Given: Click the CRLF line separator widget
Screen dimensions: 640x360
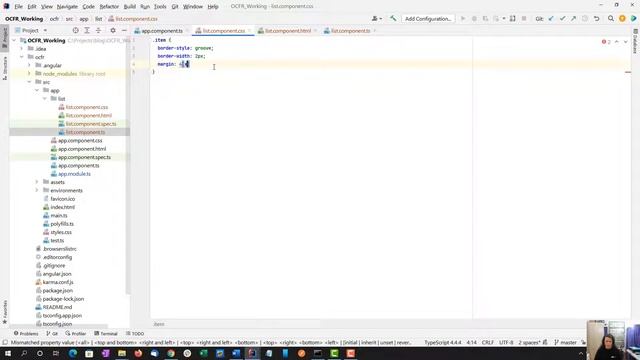Looking at the screenshot, I should (x=487, y=342).
